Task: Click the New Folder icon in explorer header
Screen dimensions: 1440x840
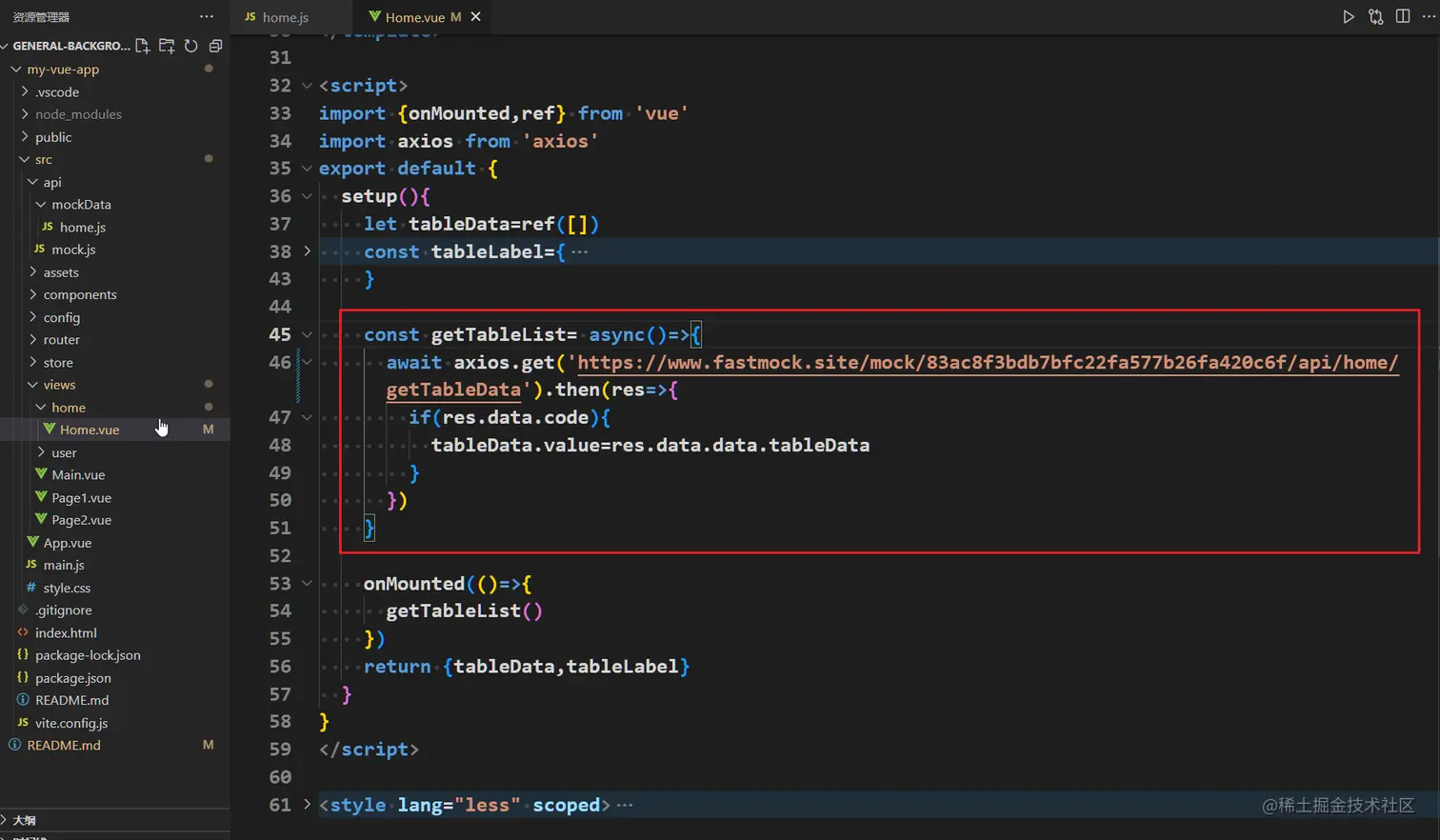Action: (167, 46)
